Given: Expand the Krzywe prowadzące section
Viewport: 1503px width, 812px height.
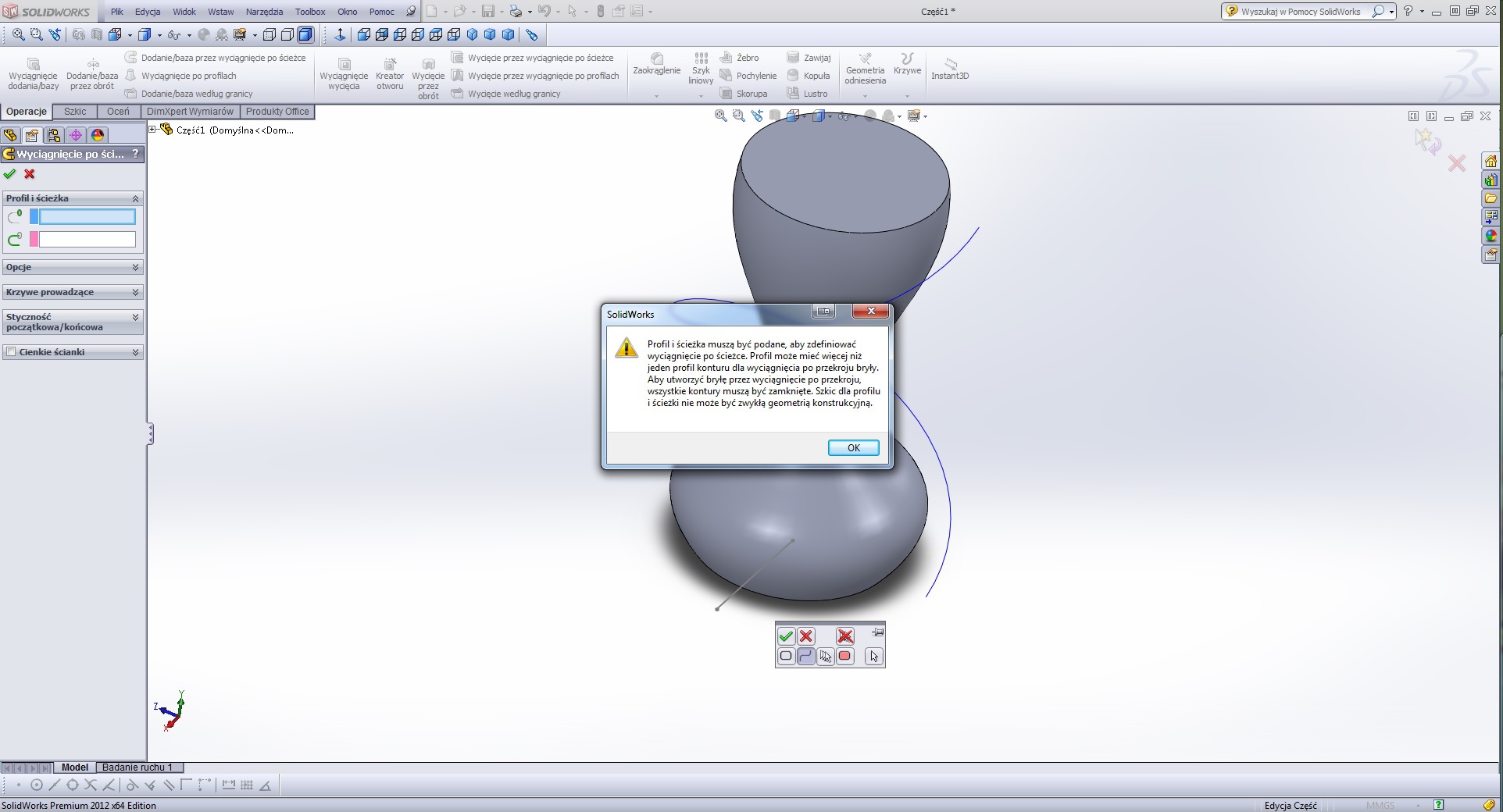Looking at the screenshot, I should coord(135,292).
